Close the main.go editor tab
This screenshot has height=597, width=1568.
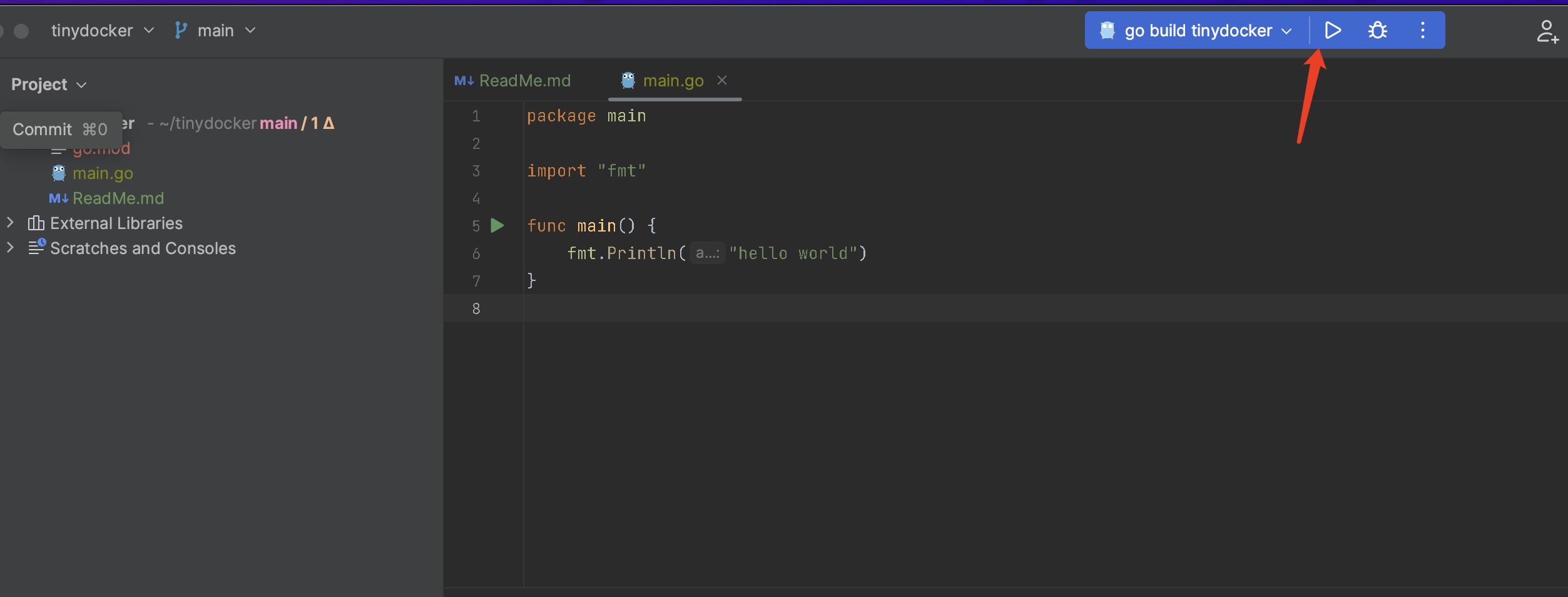click(x=722, y=80)
